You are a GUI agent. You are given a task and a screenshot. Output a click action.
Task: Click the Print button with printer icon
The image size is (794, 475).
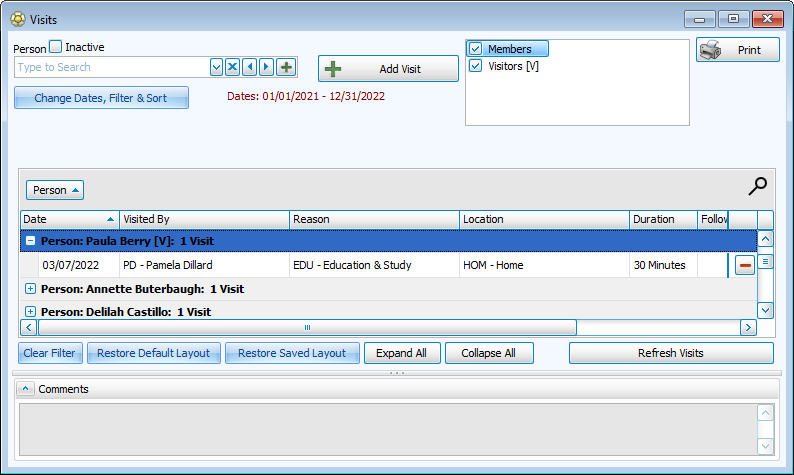click(x=737, y=50)
